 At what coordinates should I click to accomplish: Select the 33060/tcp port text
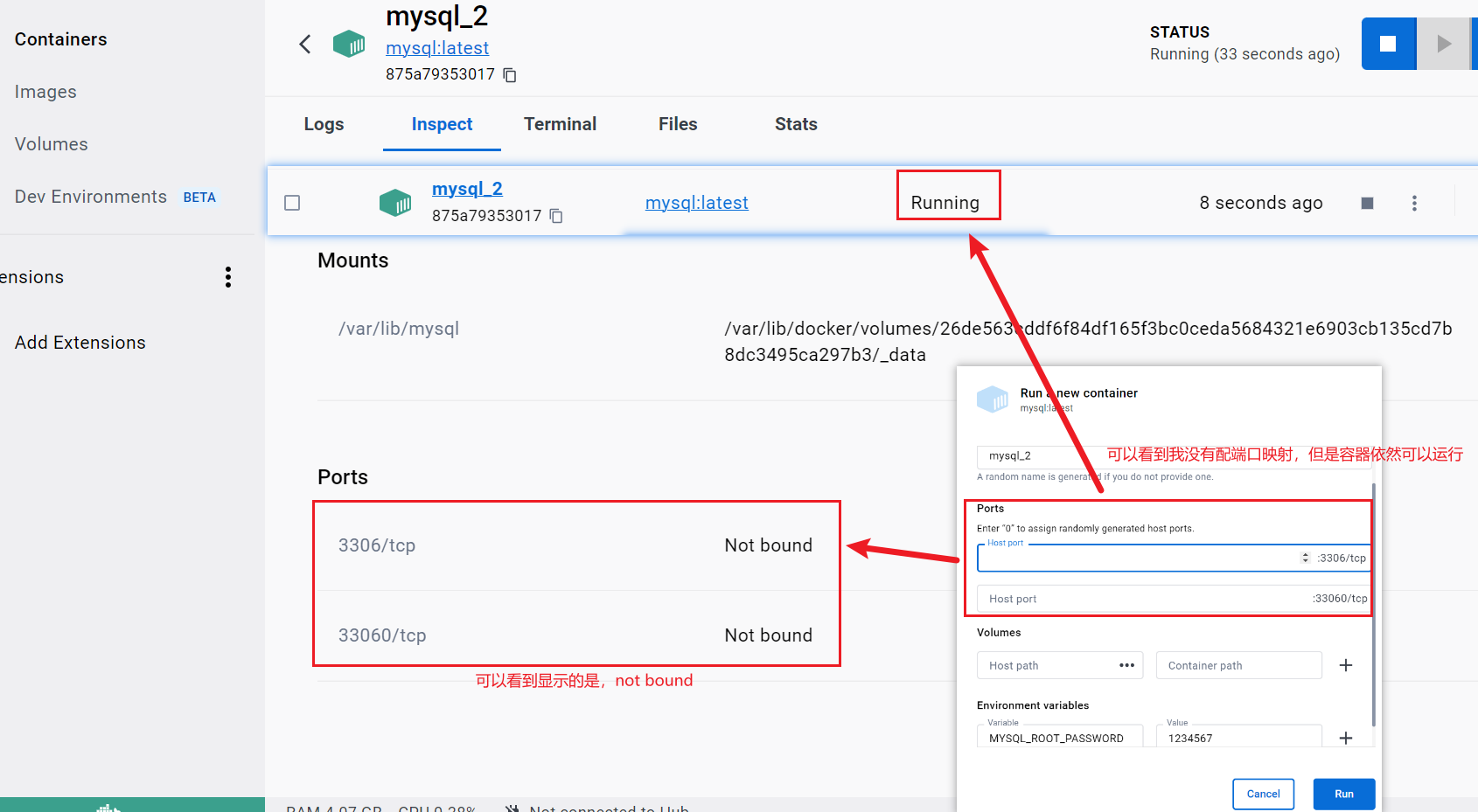pyautogui.click(x=382, y=635)
